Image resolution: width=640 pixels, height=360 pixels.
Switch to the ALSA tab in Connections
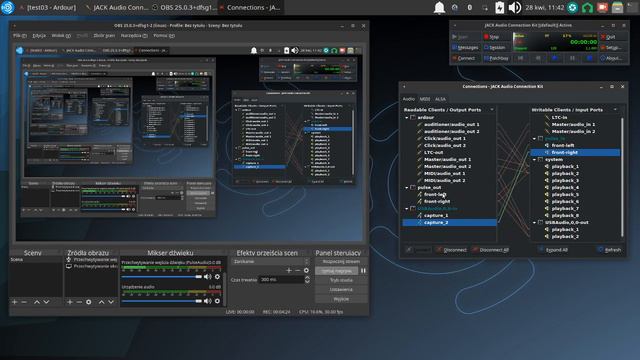[440, 99]
